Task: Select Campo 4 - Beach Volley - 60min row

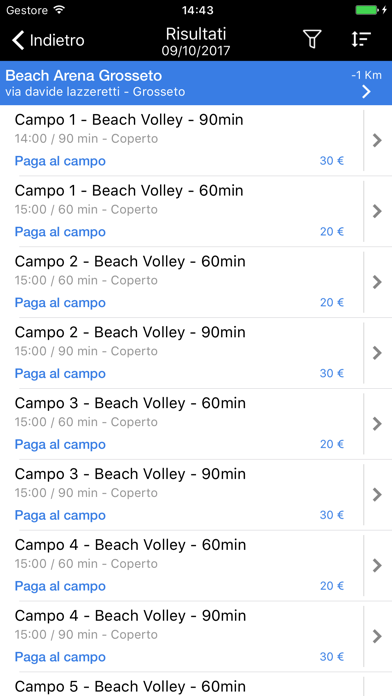Action: pos(182,566)
